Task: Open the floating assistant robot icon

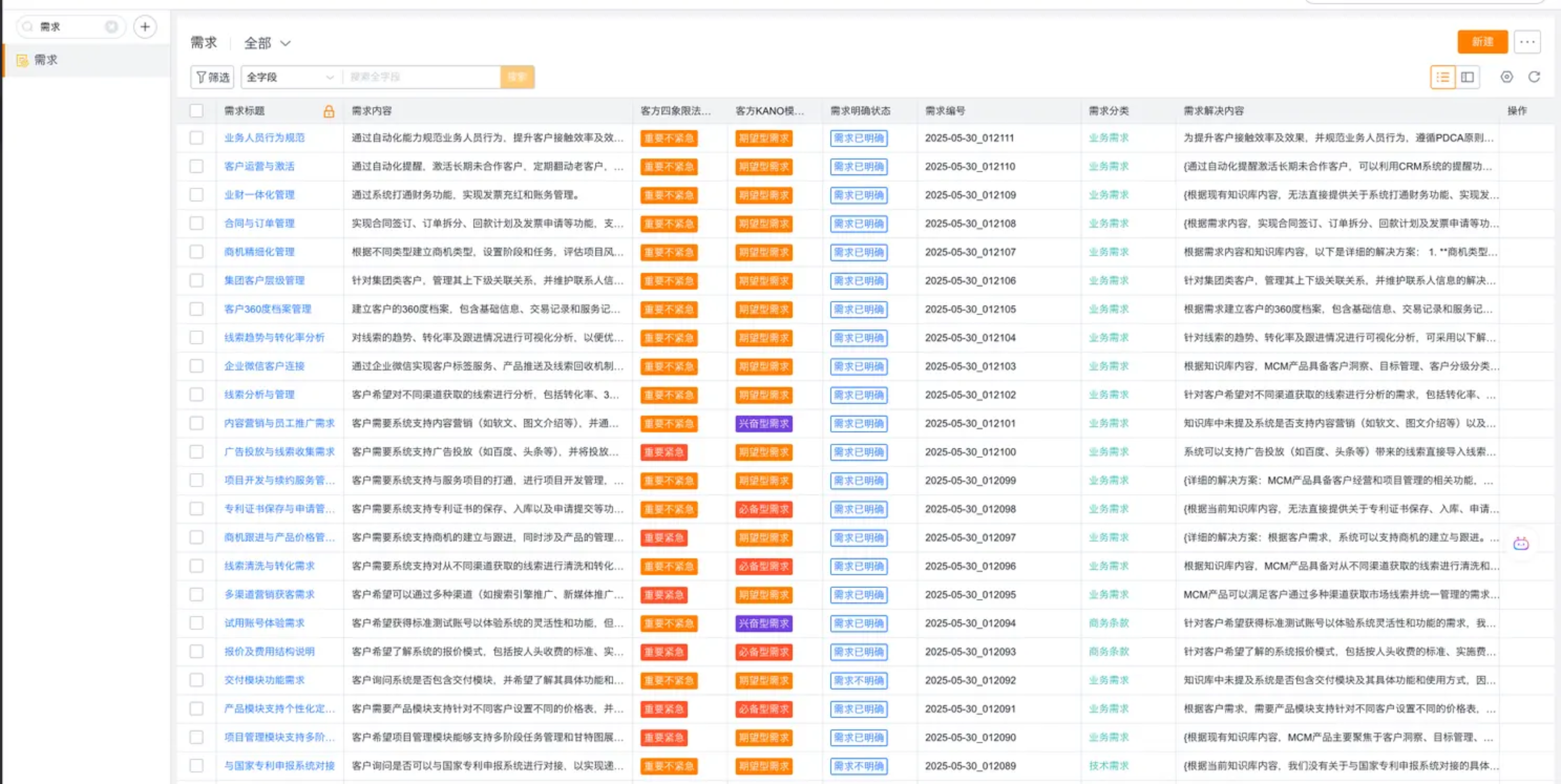Action: pyautogui.click(x=1520, y=544)
